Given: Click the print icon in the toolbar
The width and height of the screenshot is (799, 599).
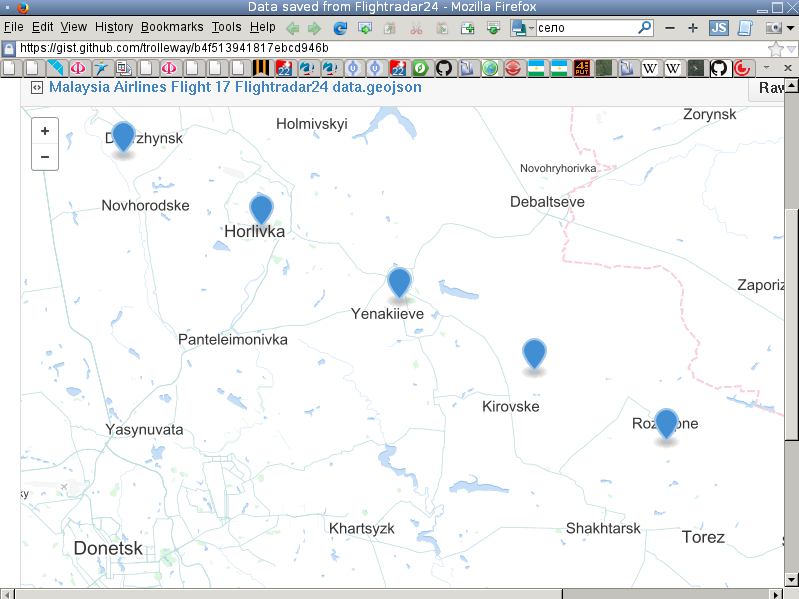Looking at the screenshot, I should coord(493,28).
